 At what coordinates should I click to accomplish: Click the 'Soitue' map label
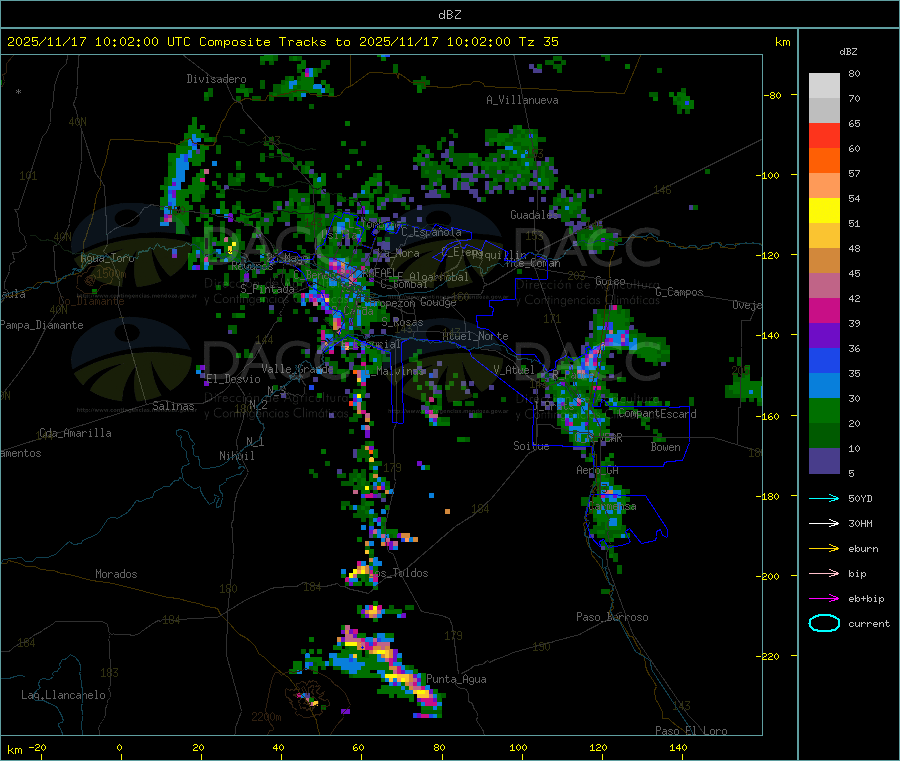(531, 446)
